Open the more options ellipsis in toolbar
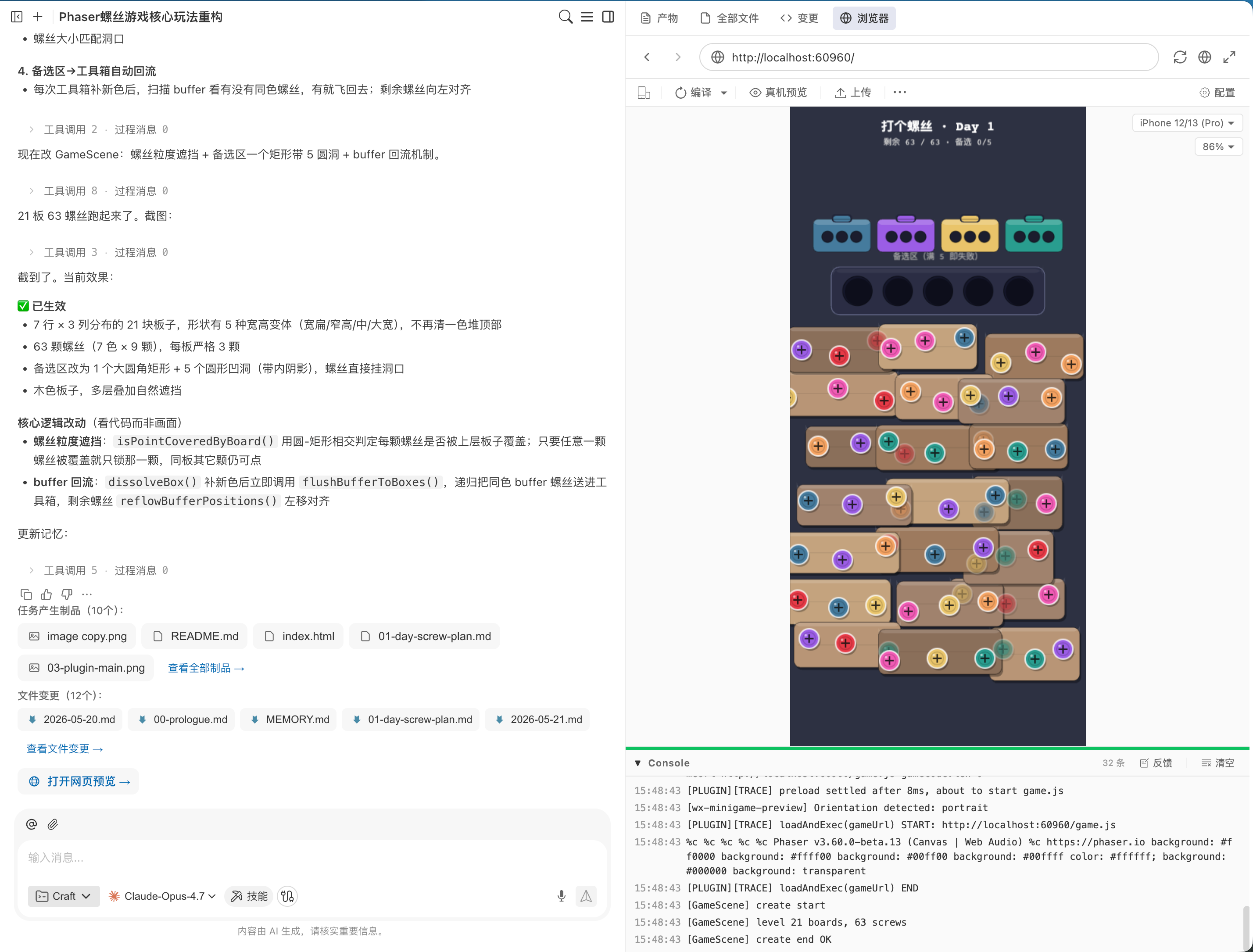Screen dimensions: 1253x952 [x=900, y=92]
